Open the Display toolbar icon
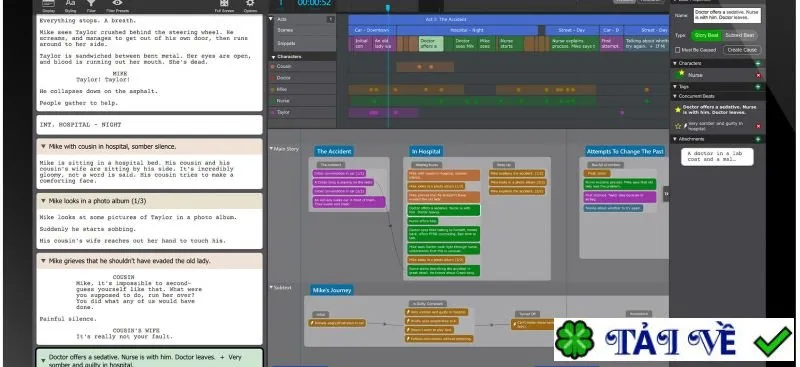 [49, 5]
